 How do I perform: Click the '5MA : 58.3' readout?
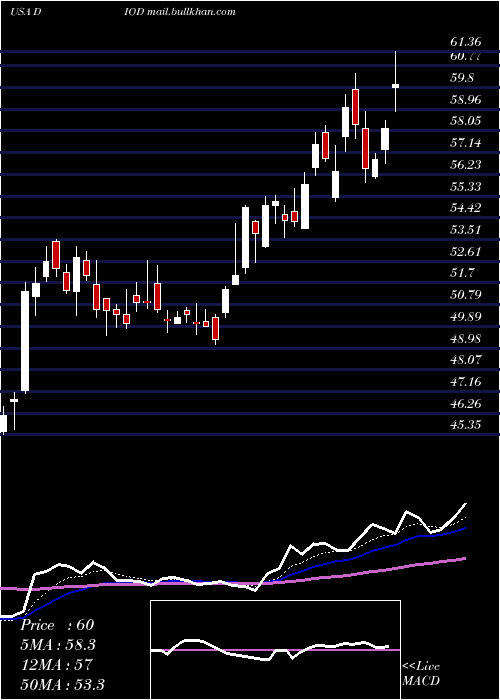point(58,645)
